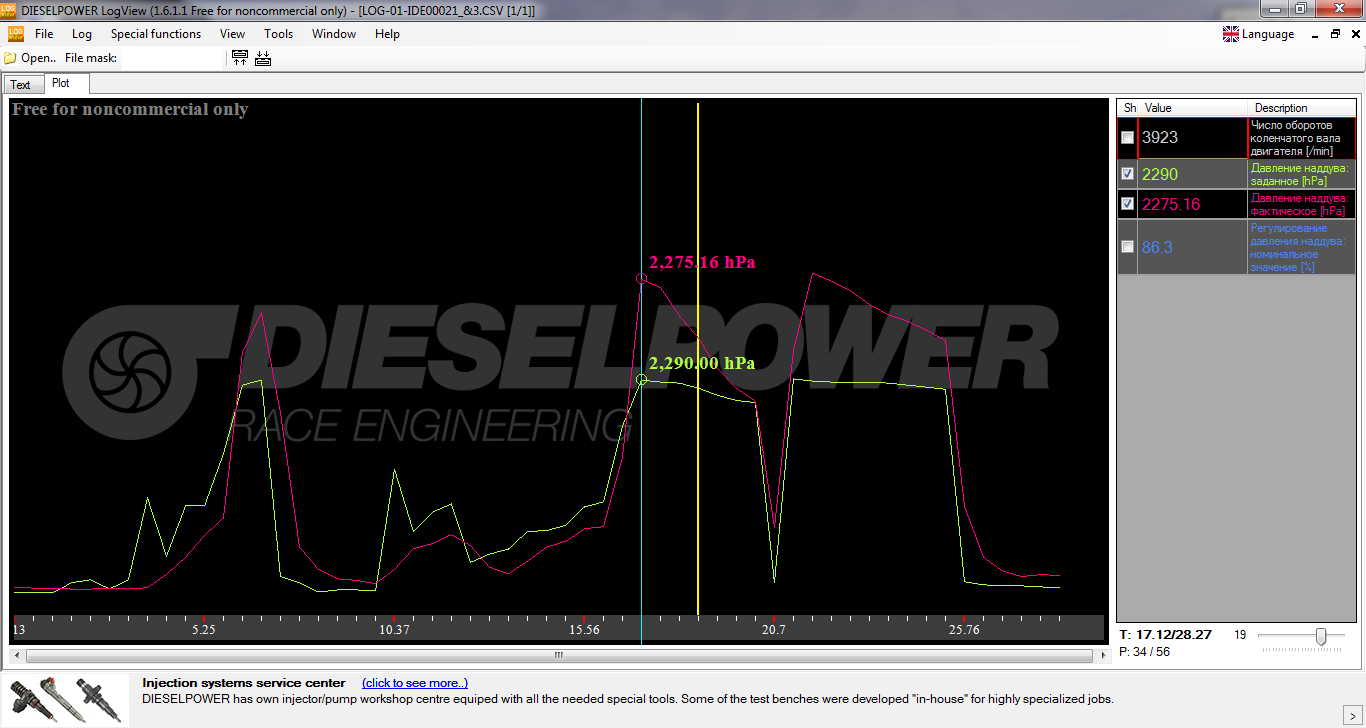Click the scrollbar left arrow under the plot

click(x=17, y=656)
